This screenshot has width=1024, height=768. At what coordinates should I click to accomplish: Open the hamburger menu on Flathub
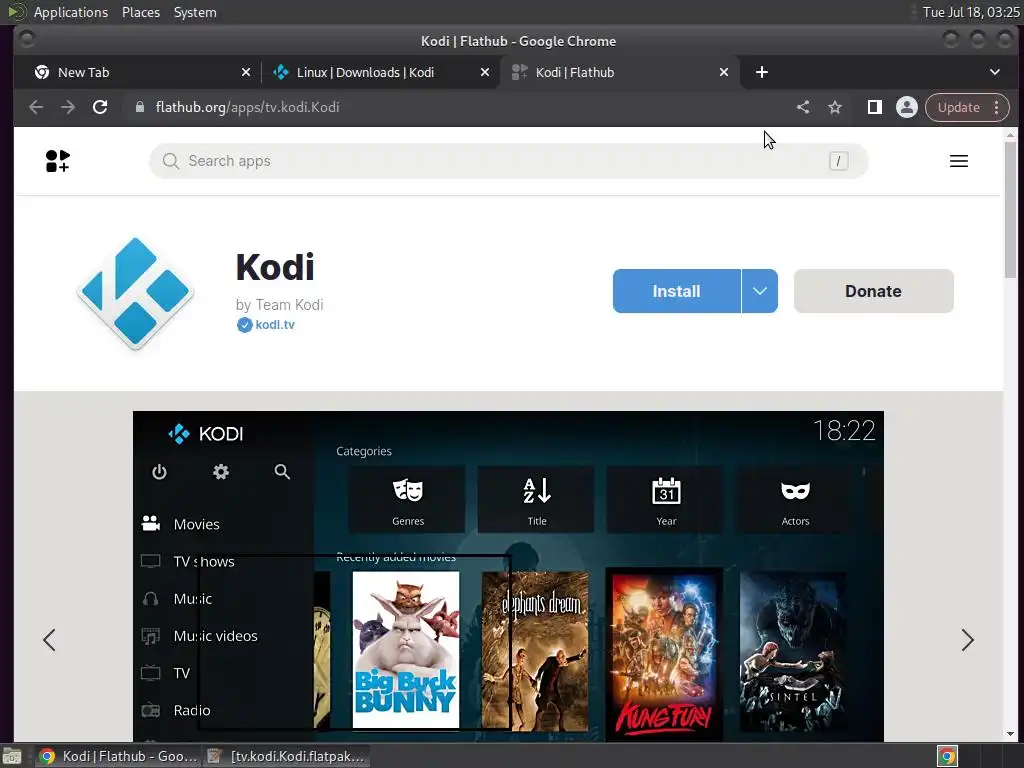[x=958, y=161]
